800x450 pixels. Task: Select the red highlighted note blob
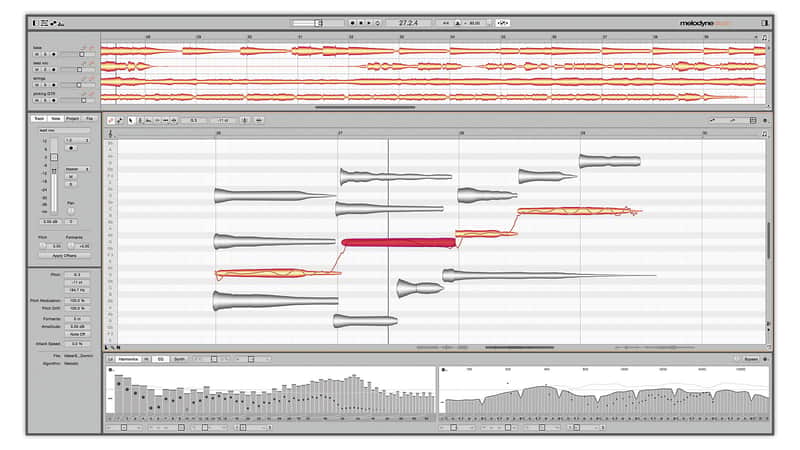pyautogui.click(x=398, y=243)
